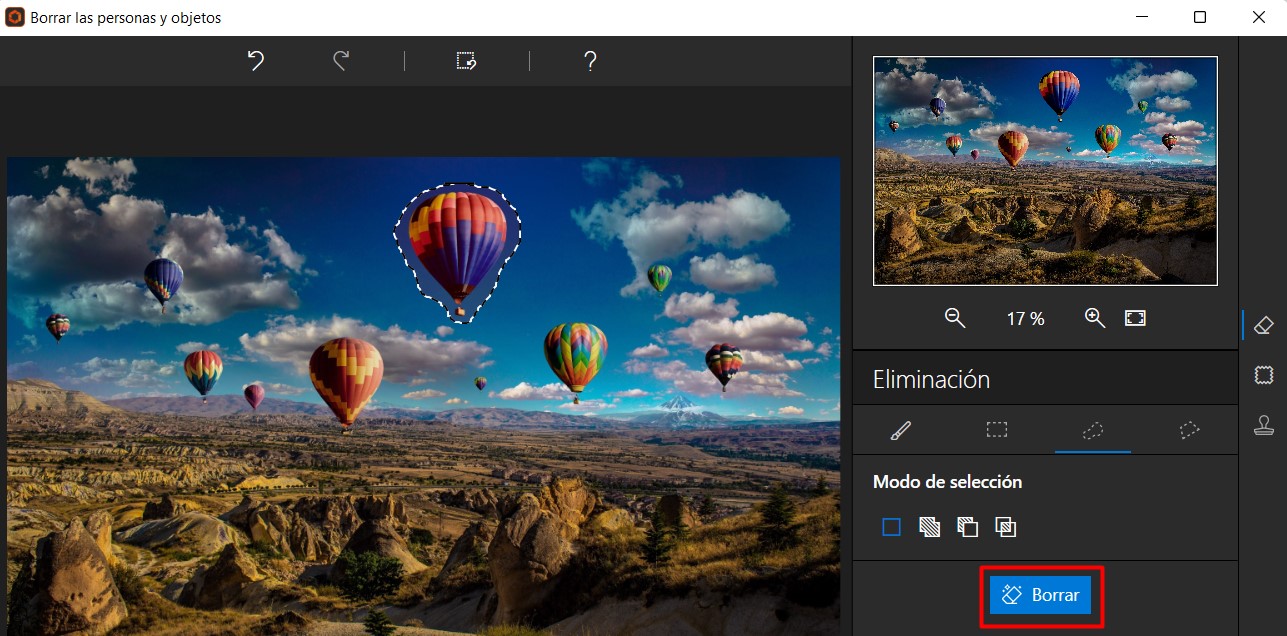
Task: Click the Modo de selección label
Action: click(947, 482)
